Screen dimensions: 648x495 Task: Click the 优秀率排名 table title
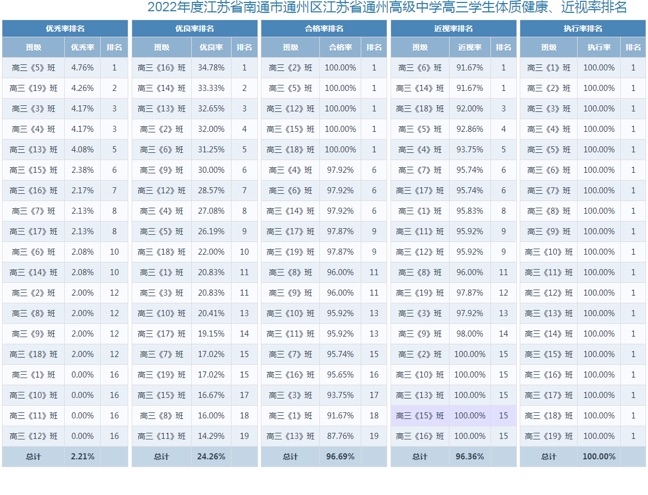pos(65,28)
